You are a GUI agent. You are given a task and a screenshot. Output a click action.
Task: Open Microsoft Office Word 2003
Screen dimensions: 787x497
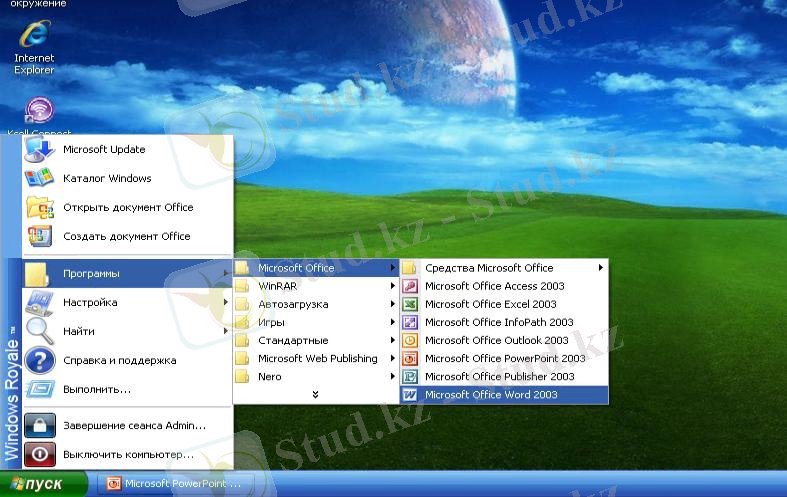coord(504,395)
